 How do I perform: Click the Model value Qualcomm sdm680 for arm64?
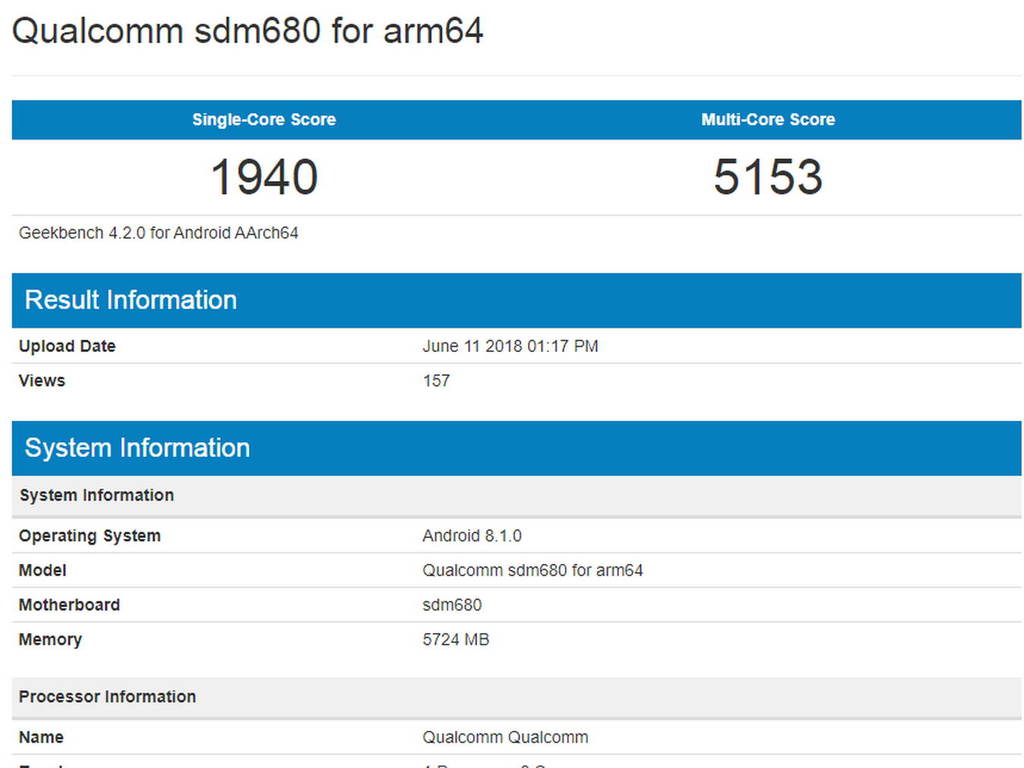pos(532,570)
